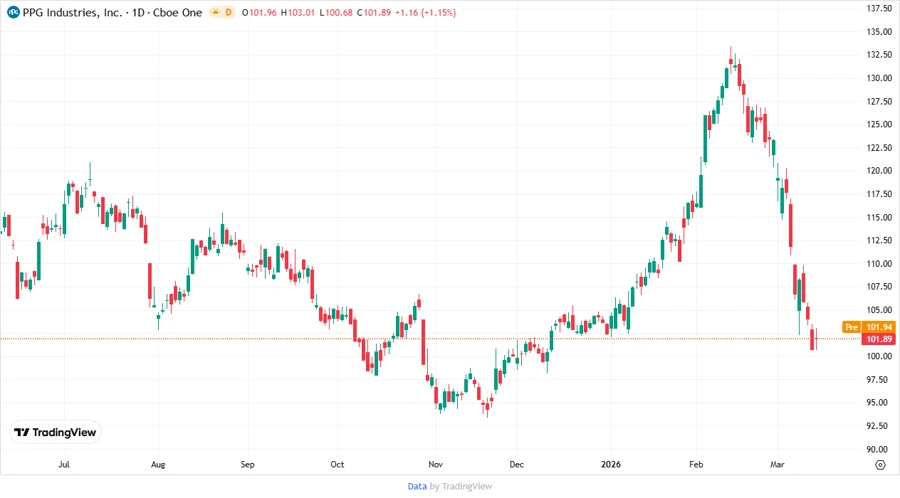
Task: Click 137.50 on the price scale
Action: tap(879, 8)
